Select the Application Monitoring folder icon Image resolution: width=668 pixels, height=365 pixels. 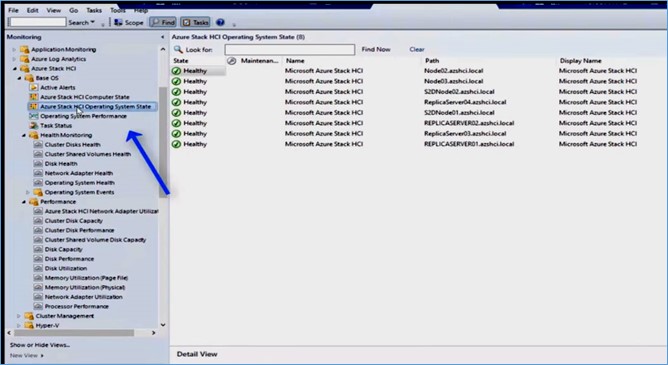point(25,49)
